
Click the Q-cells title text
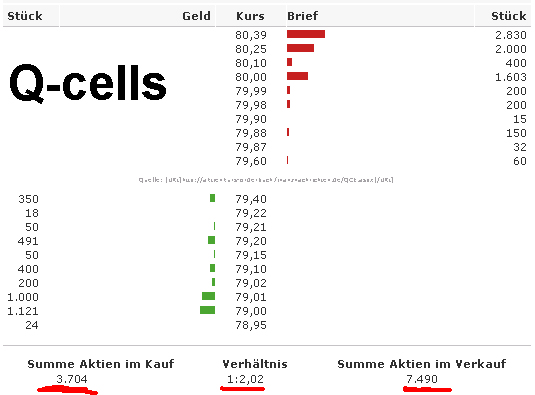(x=88, y=83)
